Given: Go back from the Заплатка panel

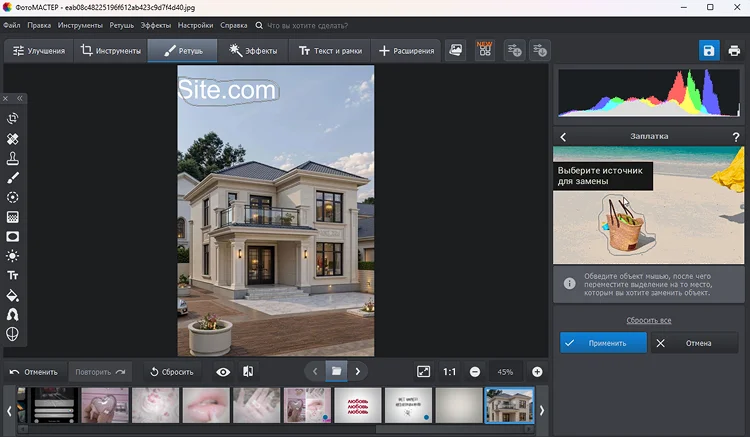Looking at the screenshot, I should coord(563,137).
